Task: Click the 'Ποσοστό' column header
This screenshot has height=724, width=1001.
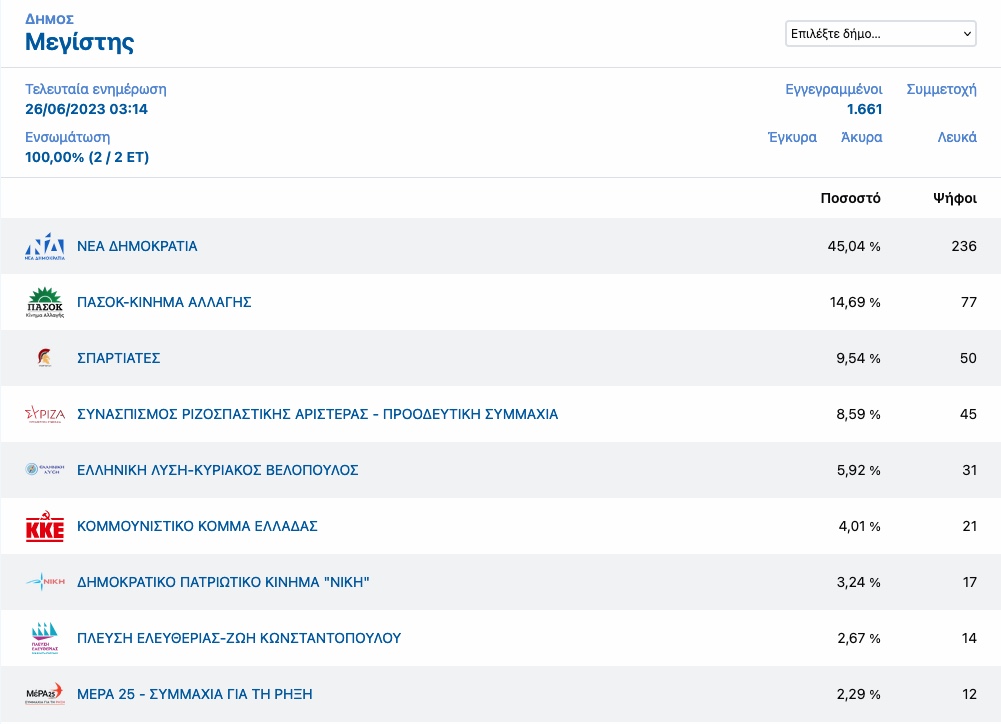Action: (x=850, y=199)
